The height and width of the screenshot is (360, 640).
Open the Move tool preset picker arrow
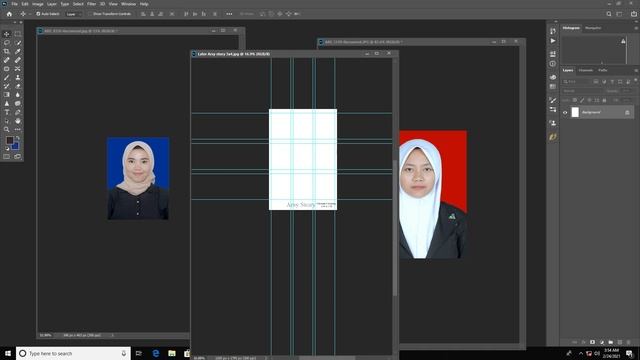[x=30, y=14]
